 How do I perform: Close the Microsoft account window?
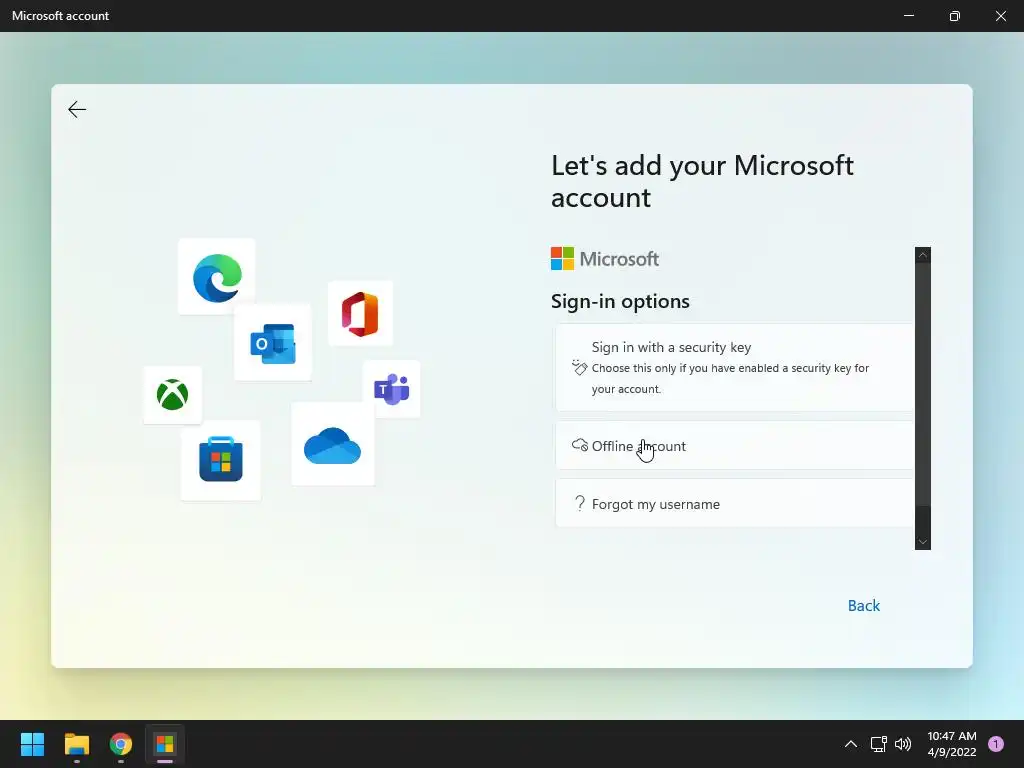(1000, 16)
